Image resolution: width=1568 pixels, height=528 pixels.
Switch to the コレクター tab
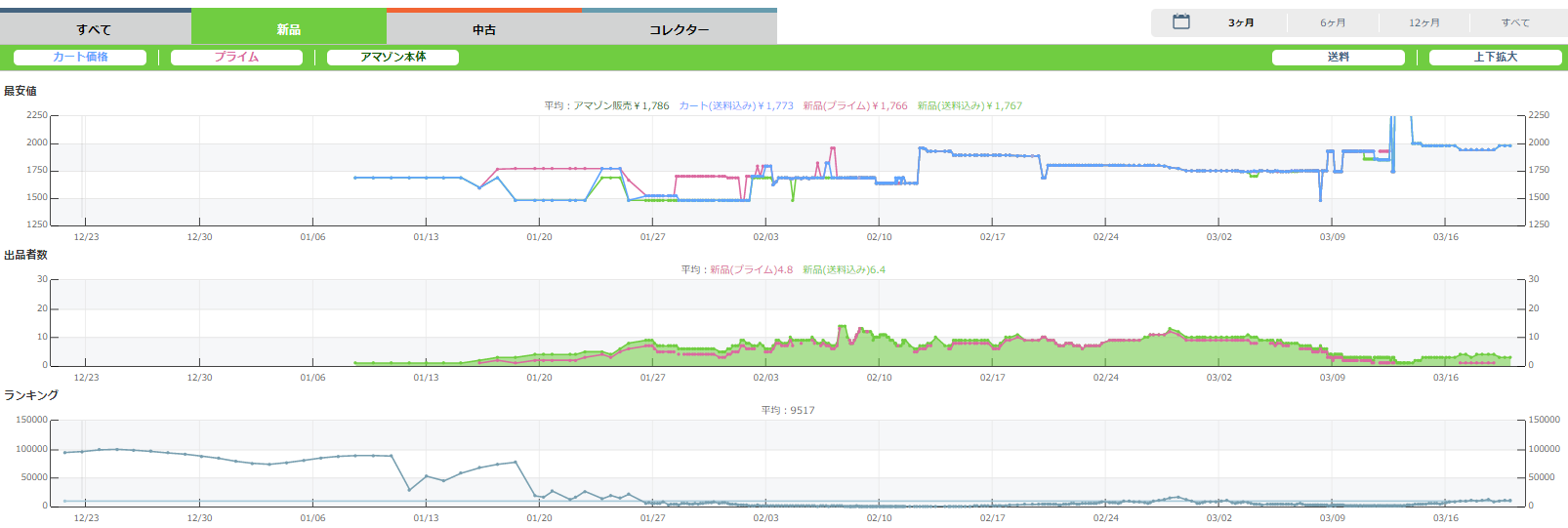pos(680,29)
